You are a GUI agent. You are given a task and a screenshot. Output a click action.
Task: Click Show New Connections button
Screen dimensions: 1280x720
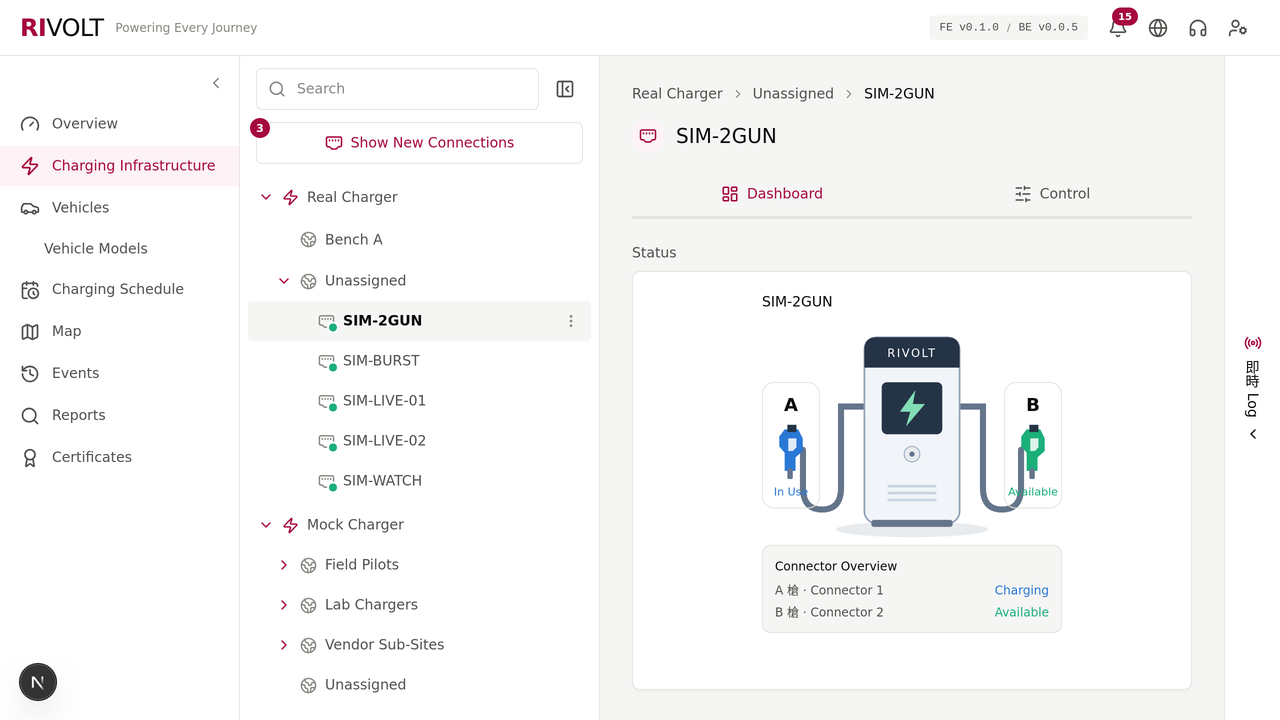[419, 143]
